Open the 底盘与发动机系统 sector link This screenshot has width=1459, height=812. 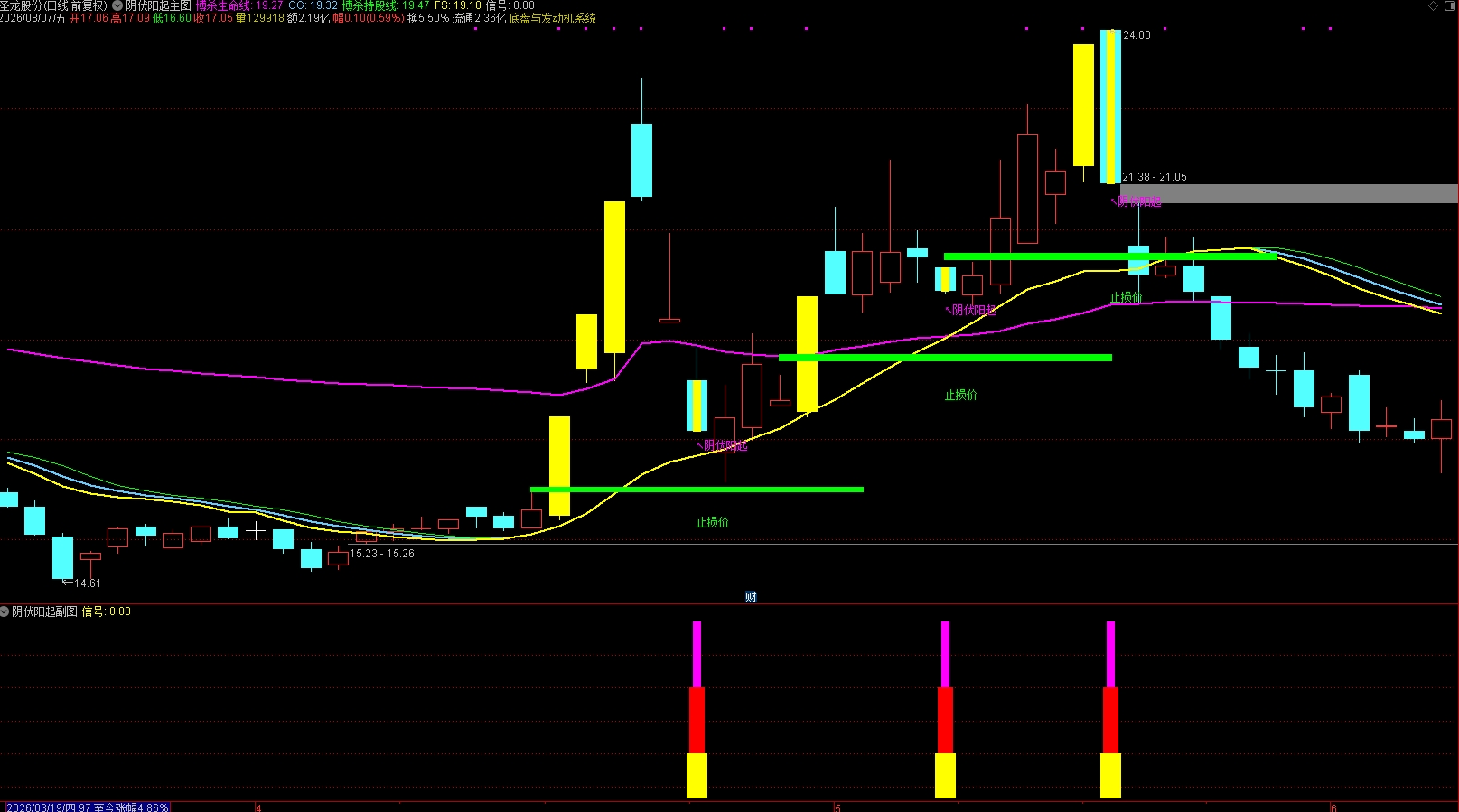point(552,18)
